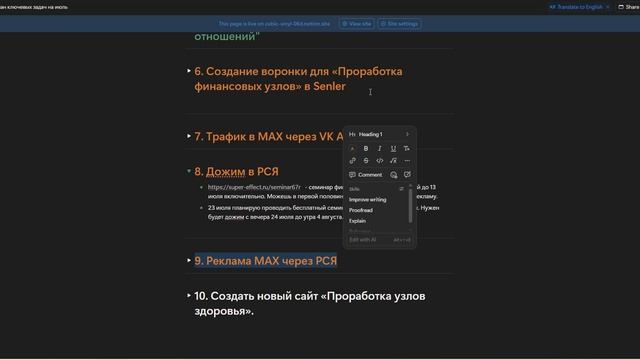Click the AI skills list scrollbar
640x360 pixels.
point(410,205)
